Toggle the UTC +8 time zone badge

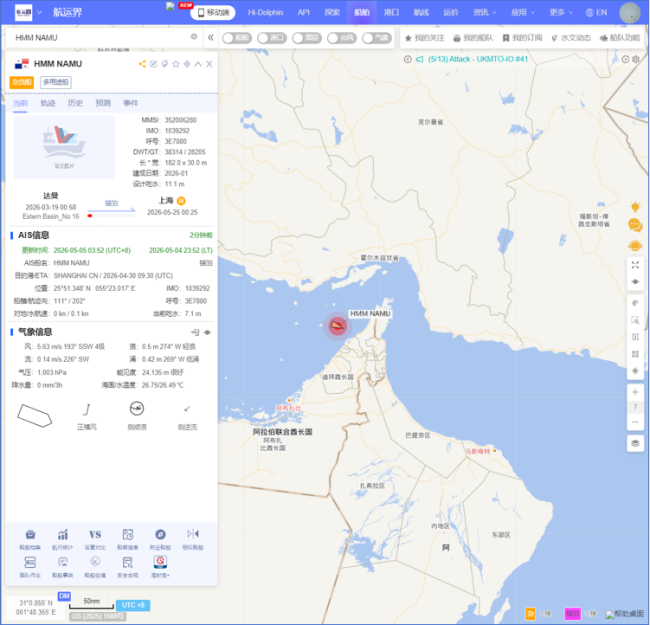pos(133,605)
